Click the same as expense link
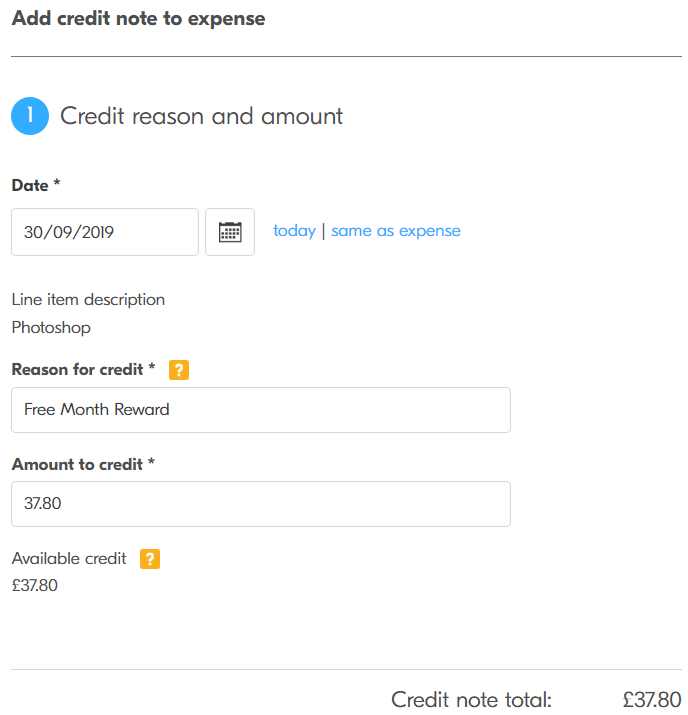This screenshot has width=688, height=715. 396,231
